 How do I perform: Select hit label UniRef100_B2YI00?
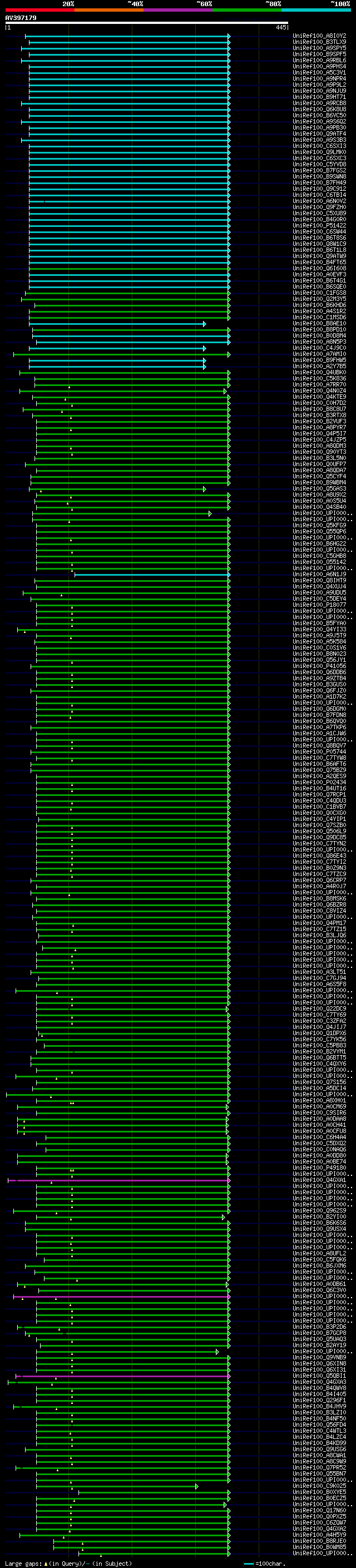click(x=319, y=1217)
